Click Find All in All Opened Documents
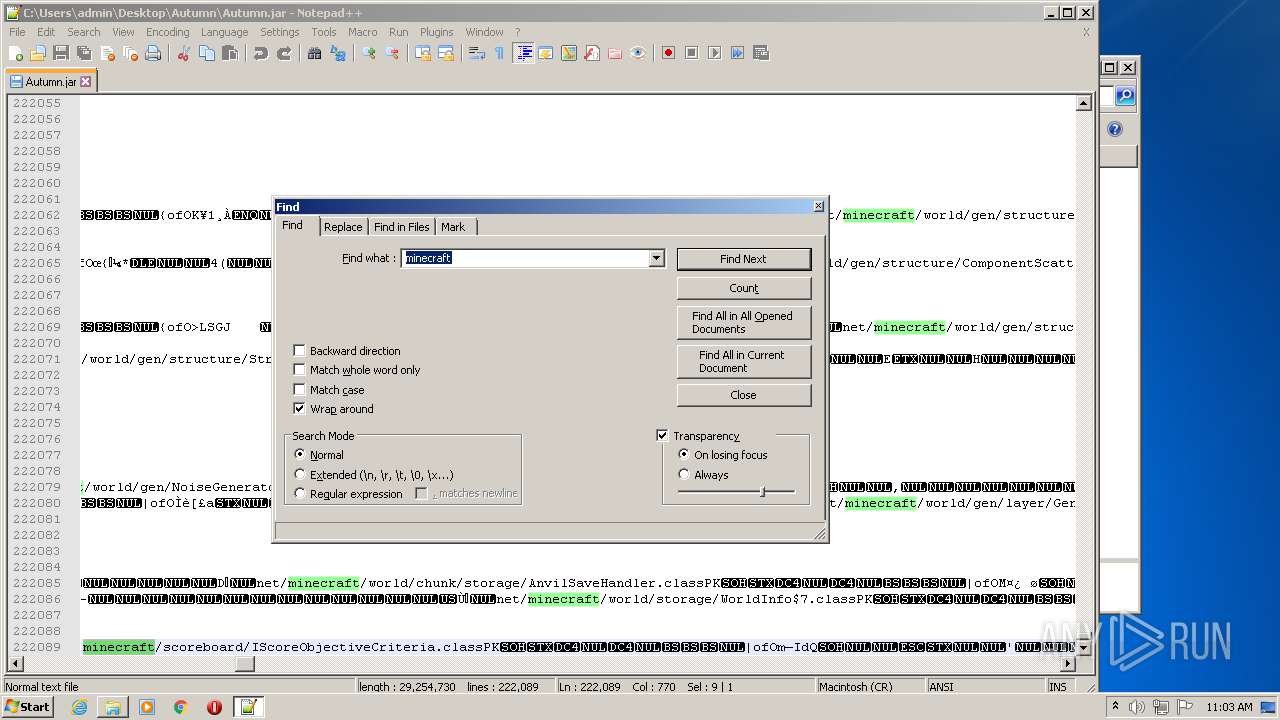This screenshot has height=720, width=1280. click(x=743, y=322)
